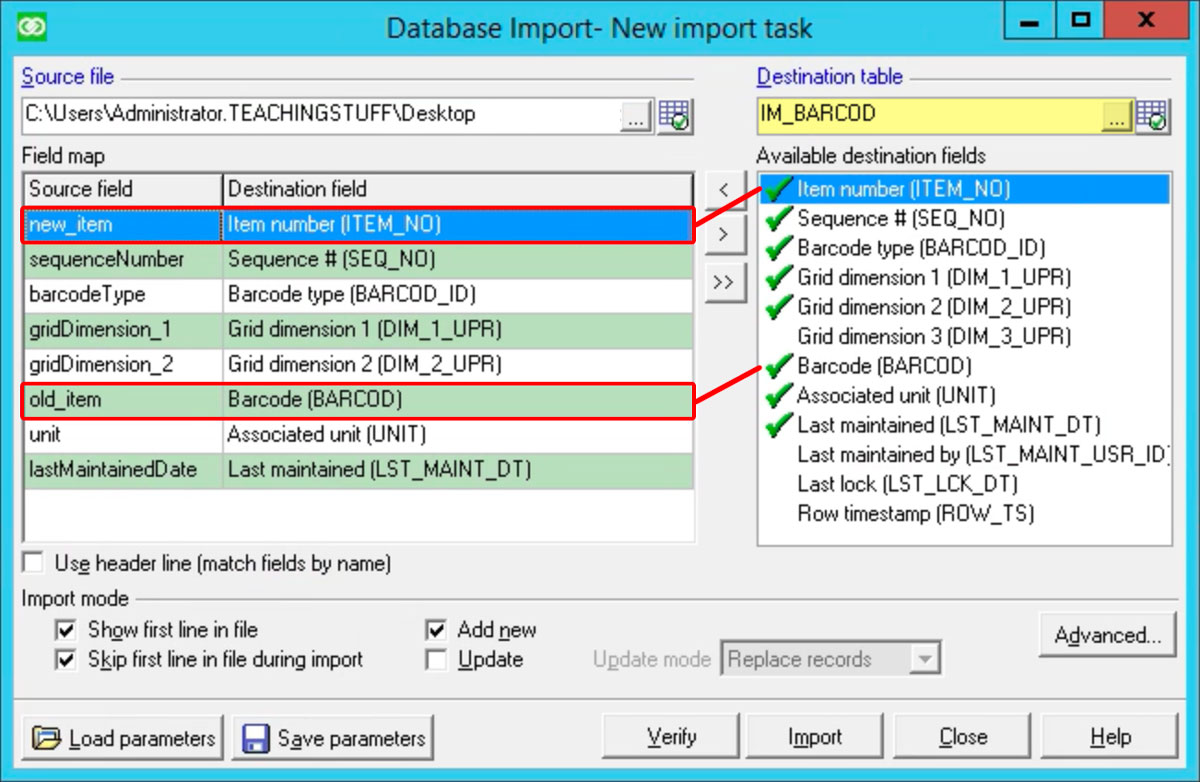Disable the Add new checkbox
Screen dimensions: 1200x782
point(436,630)
